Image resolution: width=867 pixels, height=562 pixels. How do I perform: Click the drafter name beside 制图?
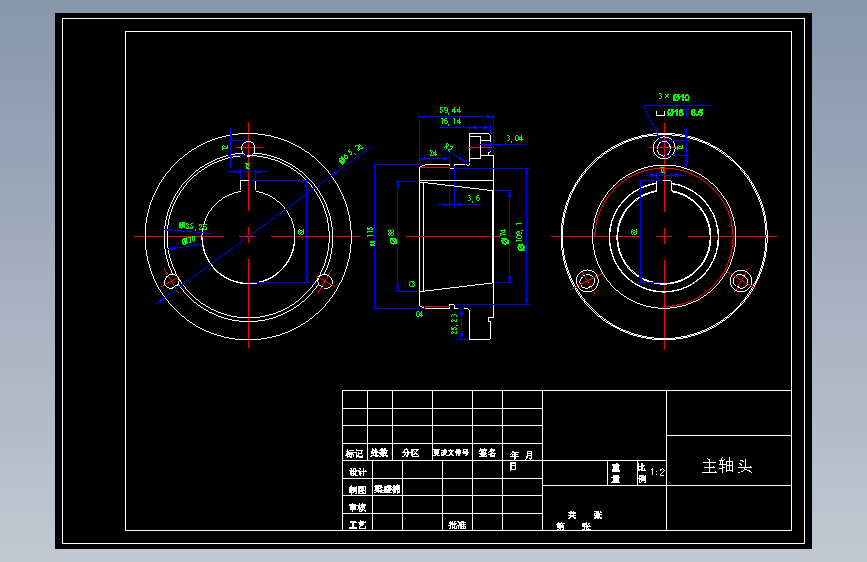(x=387, y=489)
